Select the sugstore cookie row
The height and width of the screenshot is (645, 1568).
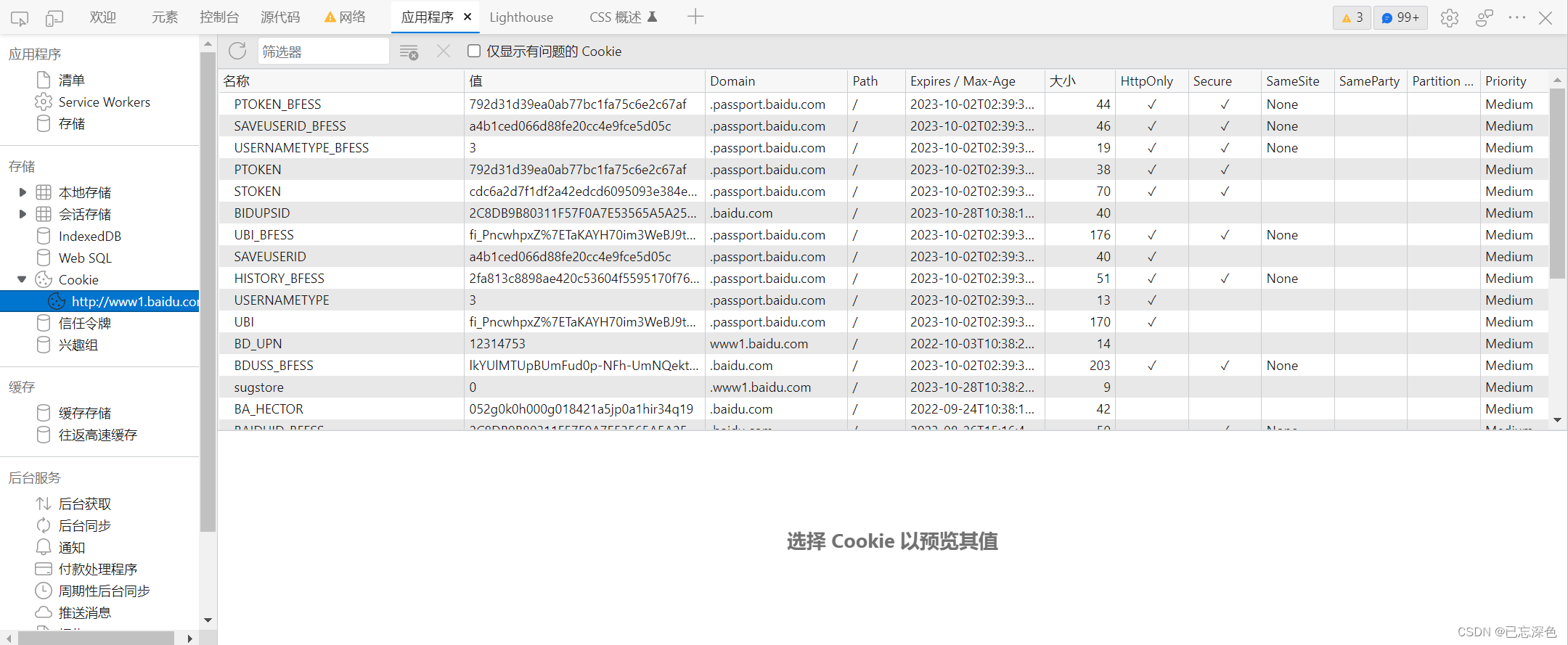click(883, 387)
